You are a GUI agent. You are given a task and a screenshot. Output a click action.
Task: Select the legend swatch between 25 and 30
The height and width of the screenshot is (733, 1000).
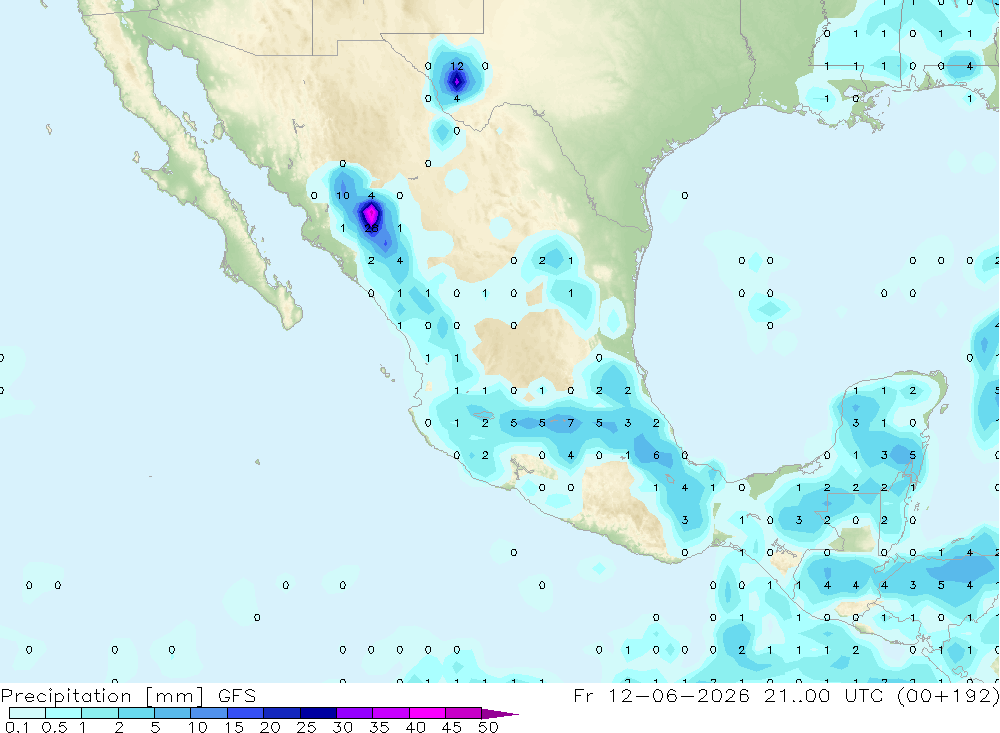click(x=318, y=713)
